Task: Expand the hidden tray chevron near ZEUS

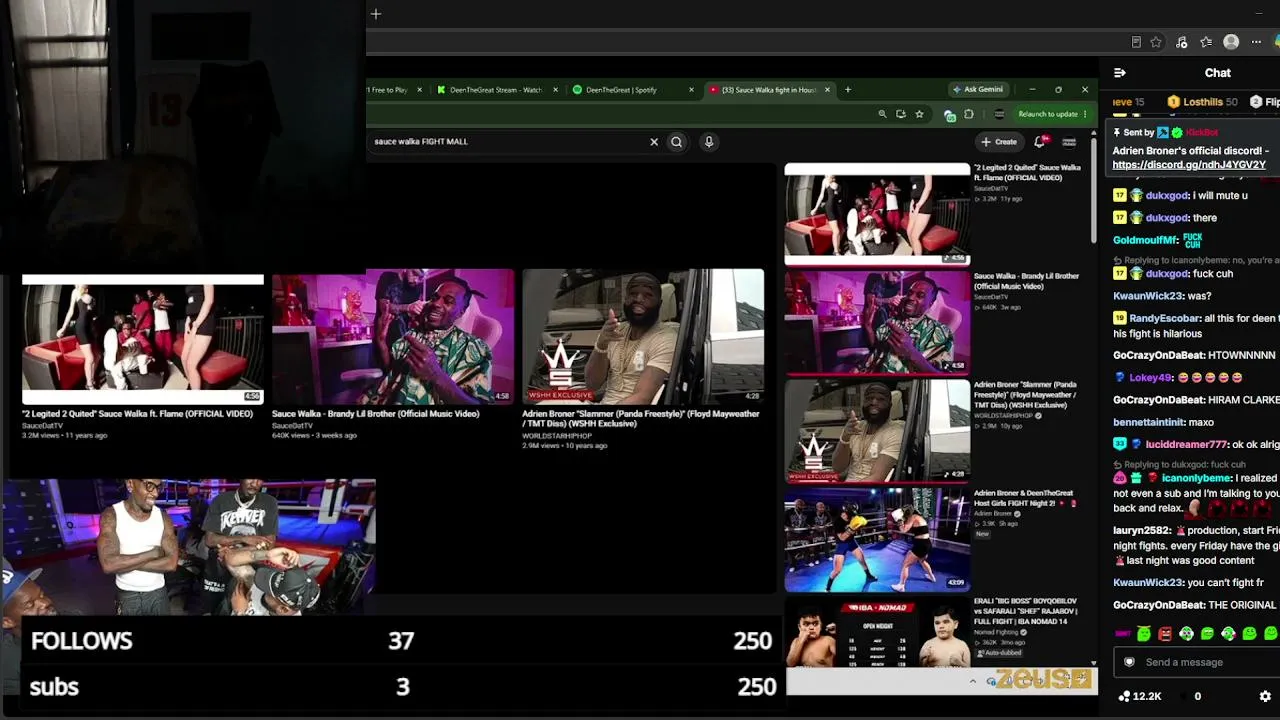Action: (972, 682)
